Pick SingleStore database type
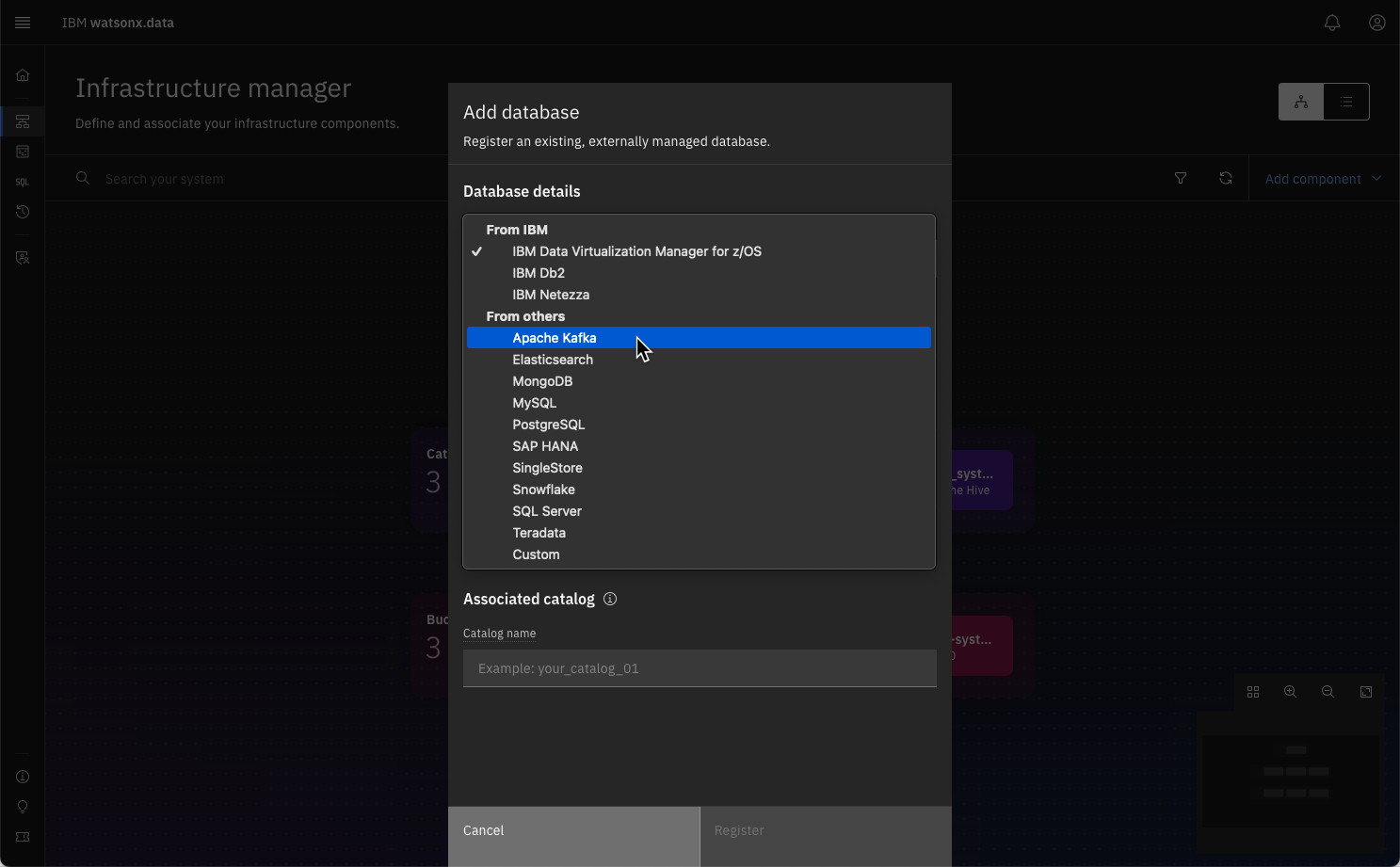 [699, 468]
